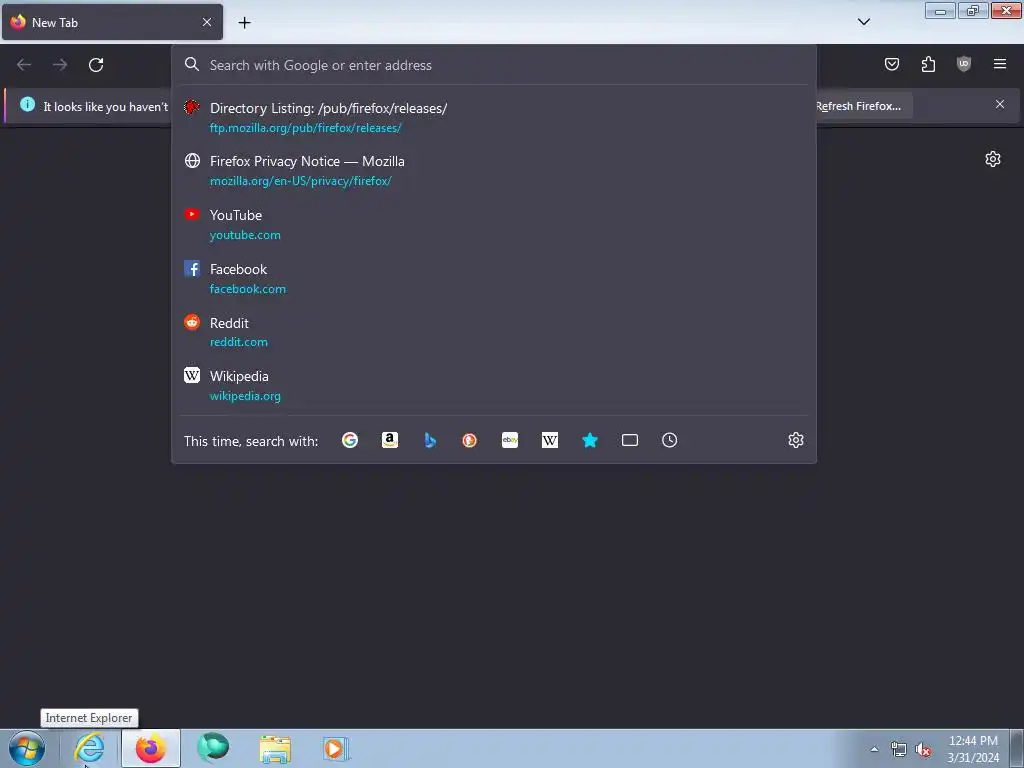1024x768 pixels.
Task: Open the YouTube suggestion
Action: point(494,225)
